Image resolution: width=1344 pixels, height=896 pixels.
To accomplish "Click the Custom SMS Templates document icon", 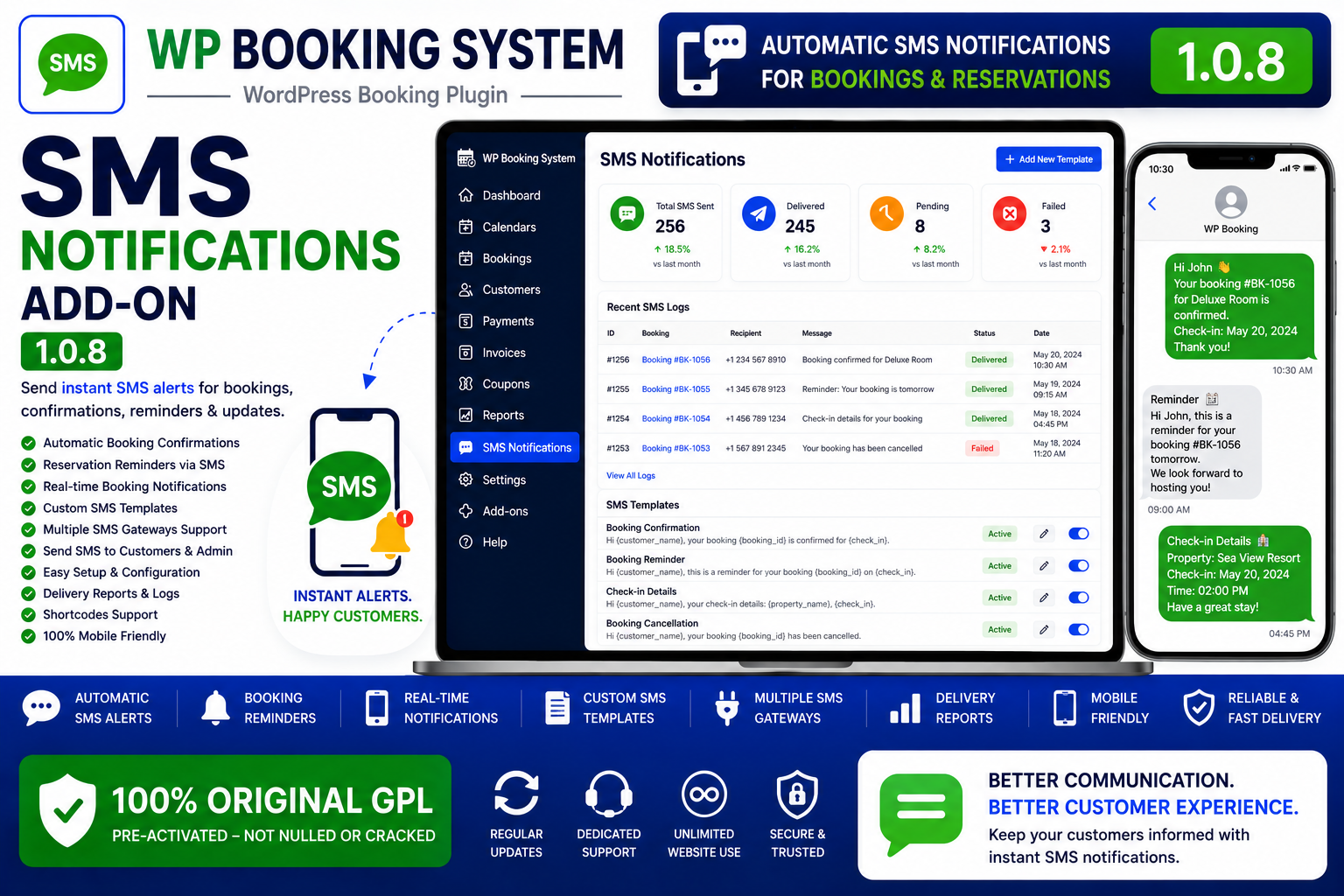I will (x=556, y=708).
